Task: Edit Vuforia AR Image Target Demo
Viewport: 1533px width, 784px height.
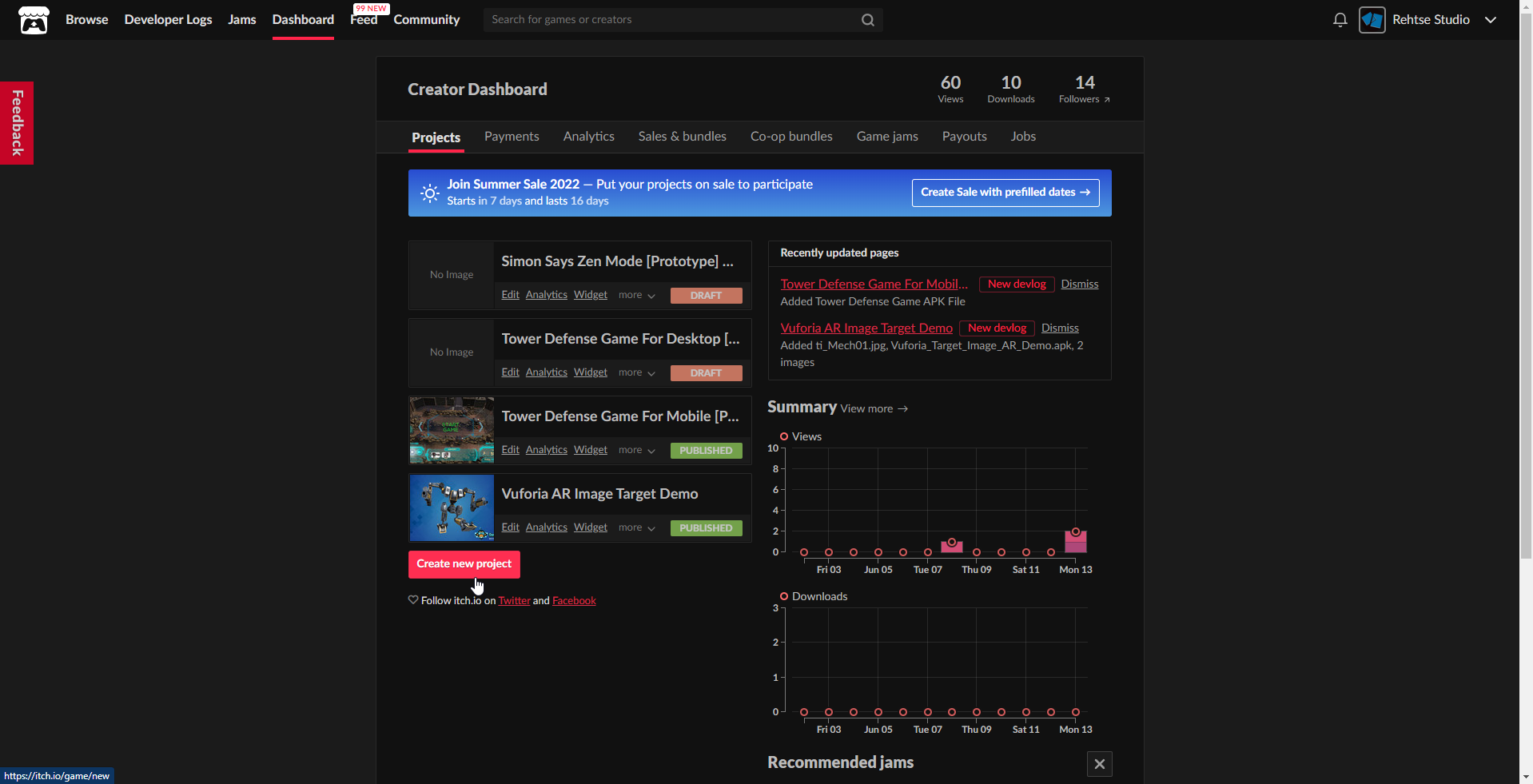Action: [510, 527]
